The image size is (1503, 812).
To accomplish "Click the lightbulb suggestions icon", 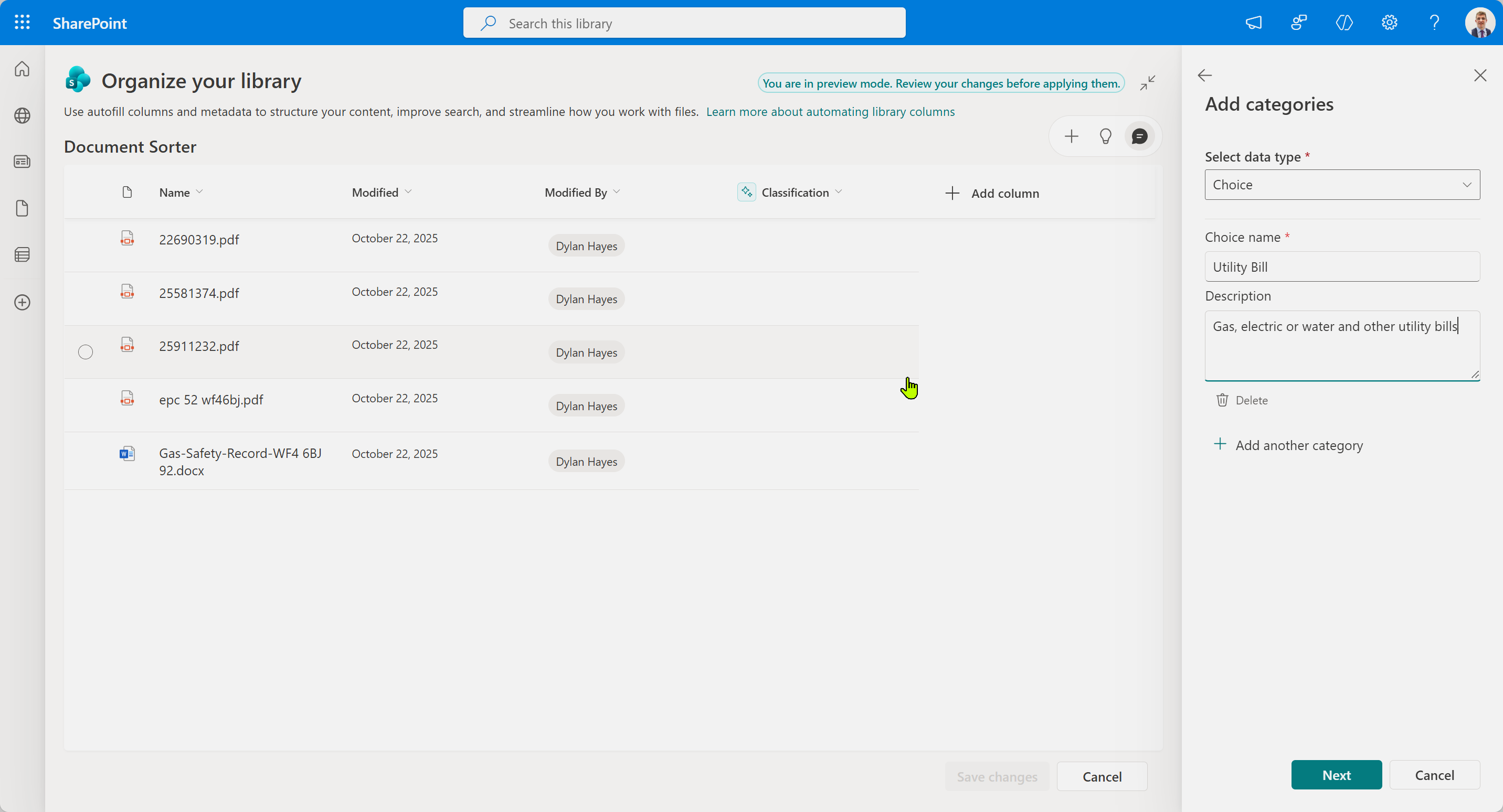I will (1105, 136).
